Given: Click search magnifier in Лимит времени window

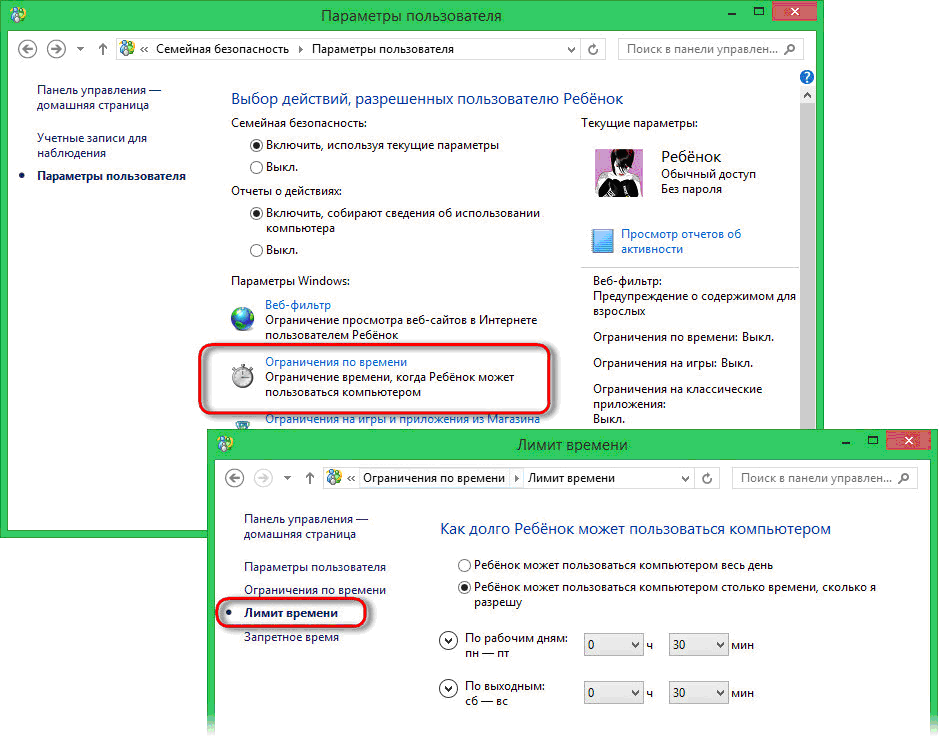Looking at the screenshot, I should [904, 478].
